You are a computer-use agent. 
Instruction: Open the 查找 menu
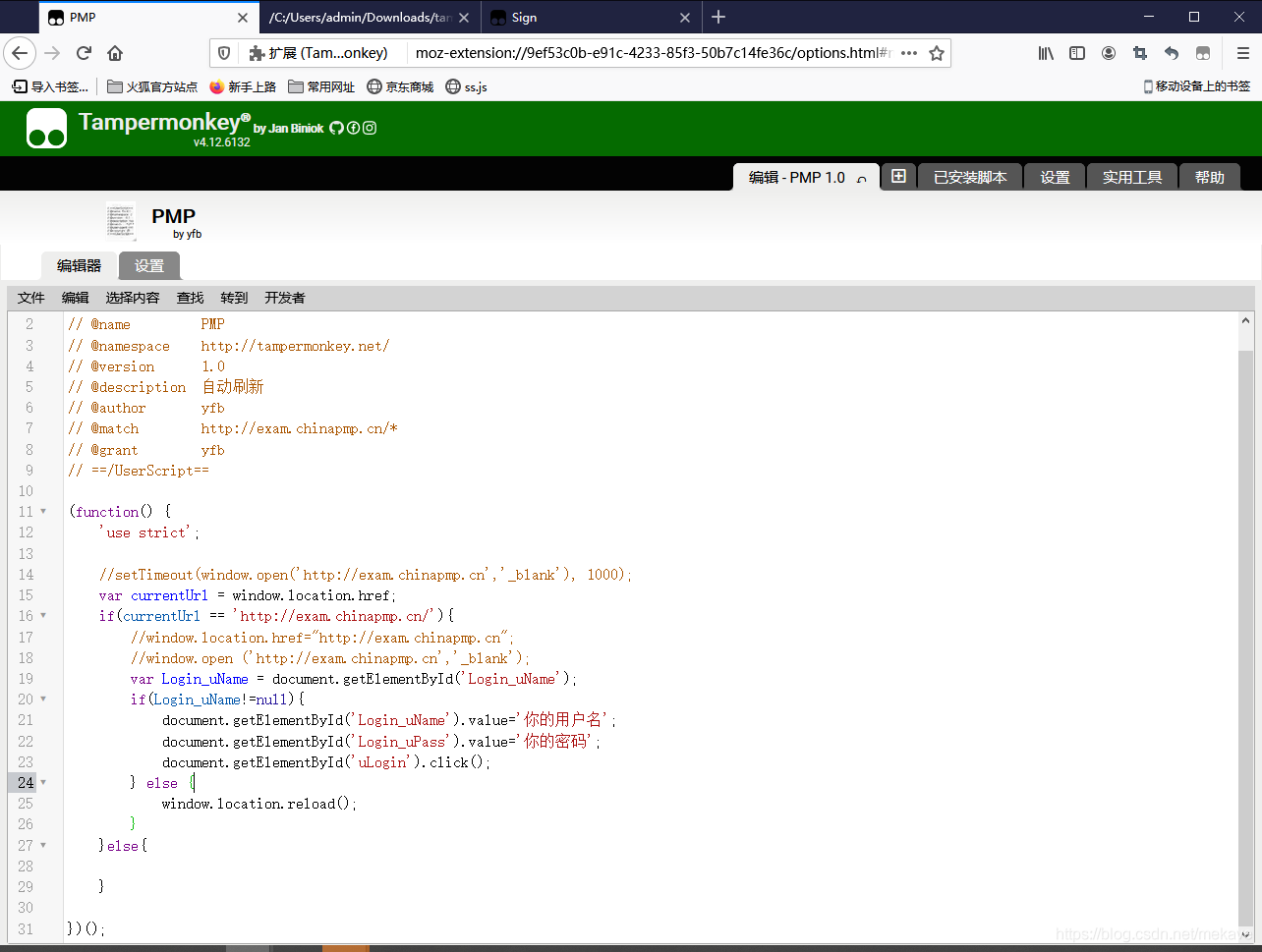point(191,298)
